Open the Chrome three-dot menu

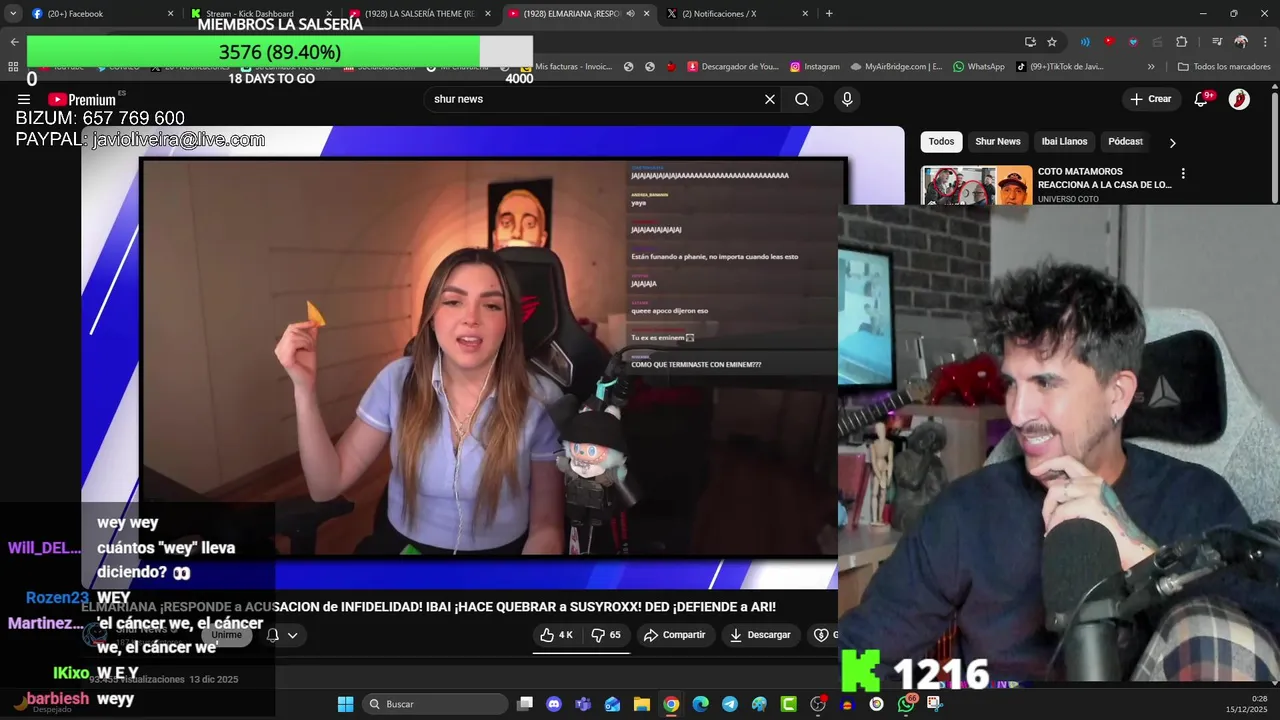click(1264, 42)
